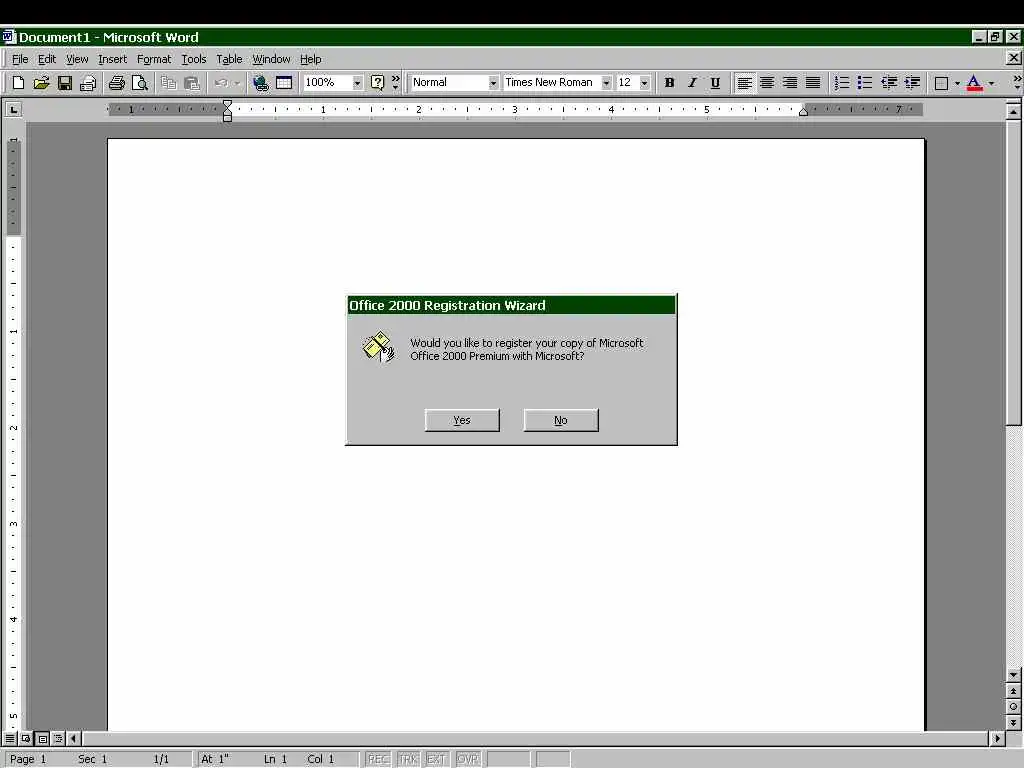Click the E-mail icon in toolbar
Image resolution: width=1024 pixels, height=768 pixels.
88,83
